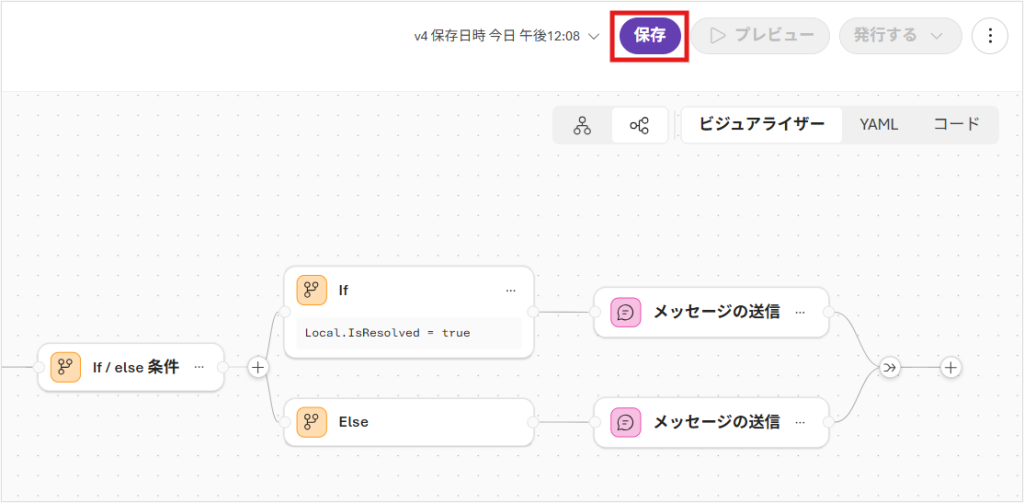Click the upper メッセージの送信 message icon
Screen dimensions: 1024x503
(625, 312)
